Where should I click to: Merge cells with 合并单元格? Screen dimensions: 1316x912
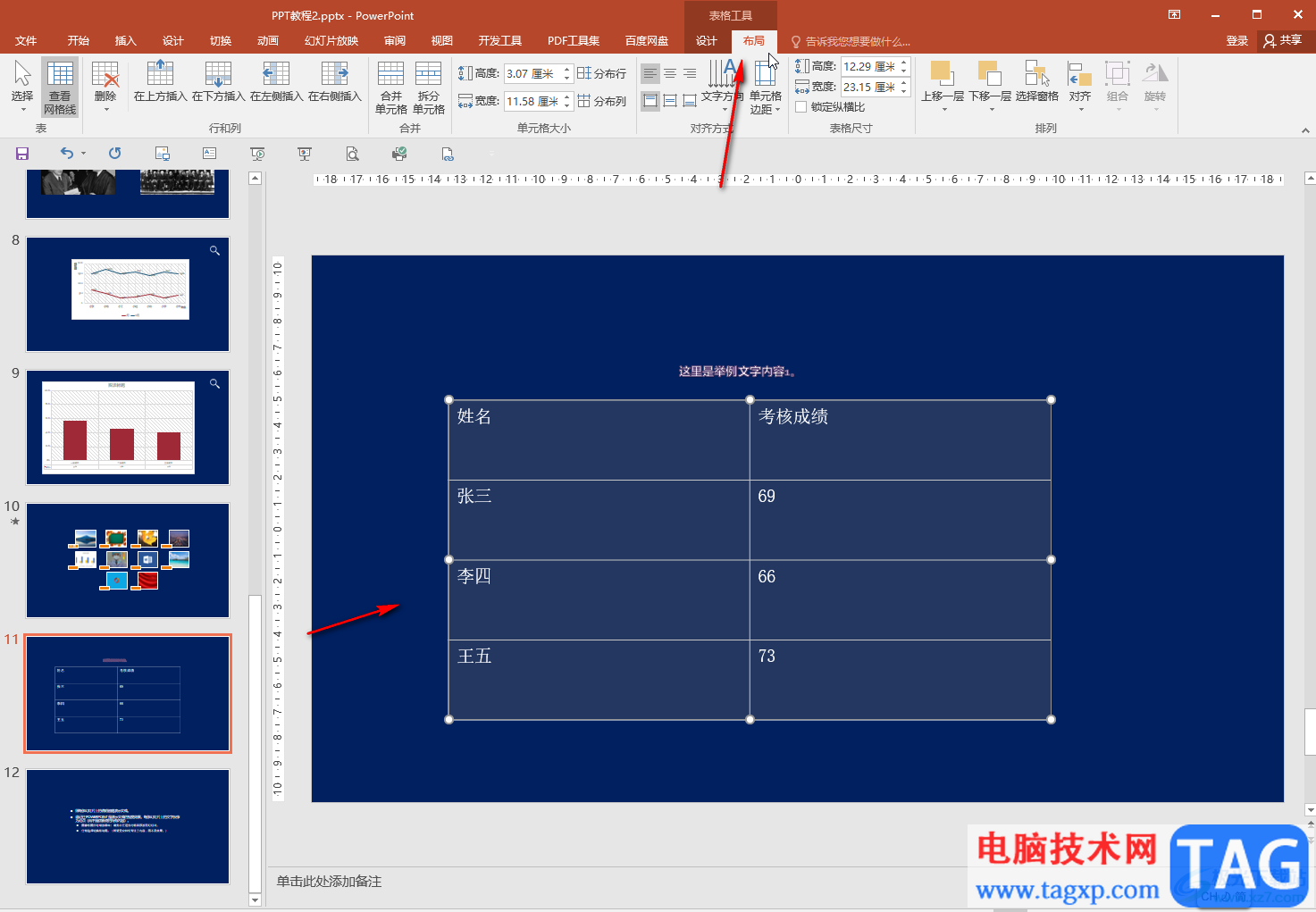click(x=391, y=88)
